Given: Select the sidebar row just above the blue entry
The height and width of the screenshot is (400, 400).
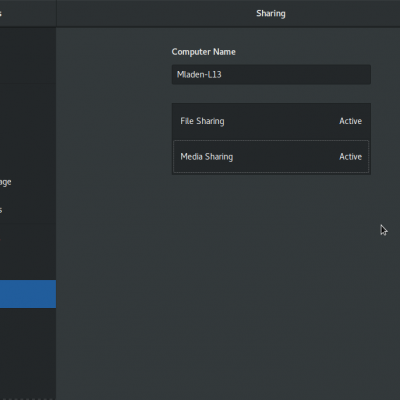Looking at the screenshot, I should click(x=28, y=266).
